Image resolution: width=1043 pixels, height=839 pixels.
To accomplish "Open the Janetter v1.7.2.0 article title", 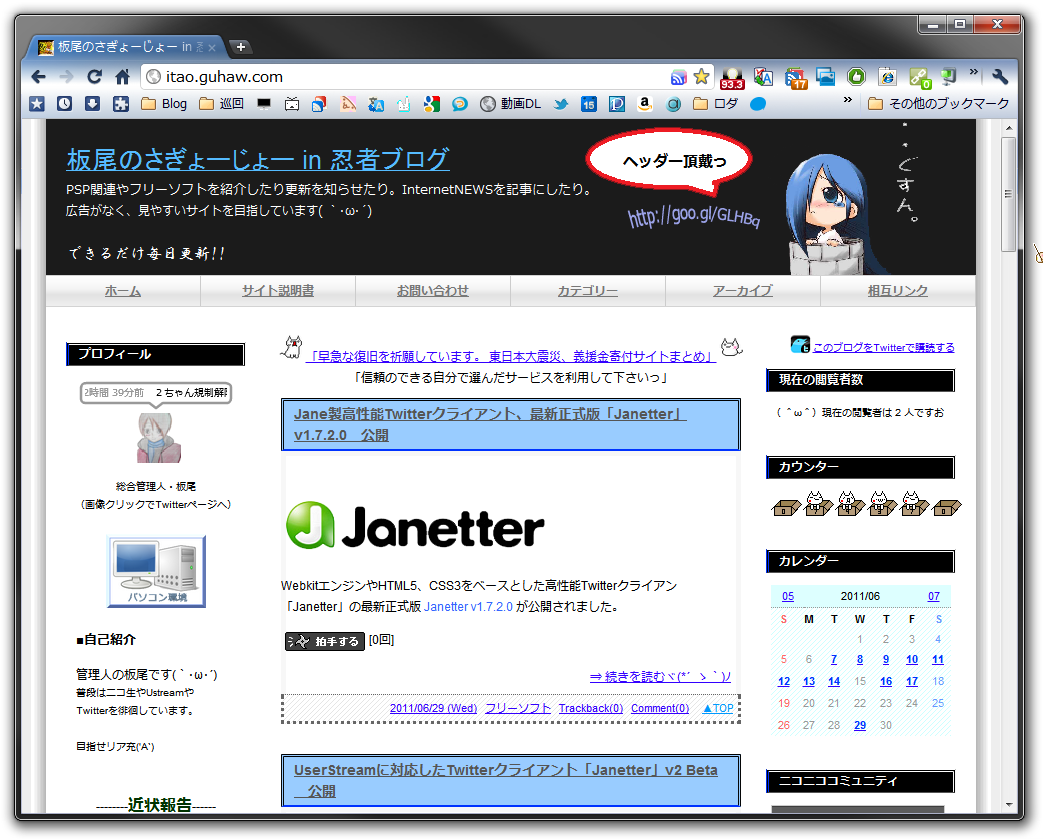I will (490, 424).
